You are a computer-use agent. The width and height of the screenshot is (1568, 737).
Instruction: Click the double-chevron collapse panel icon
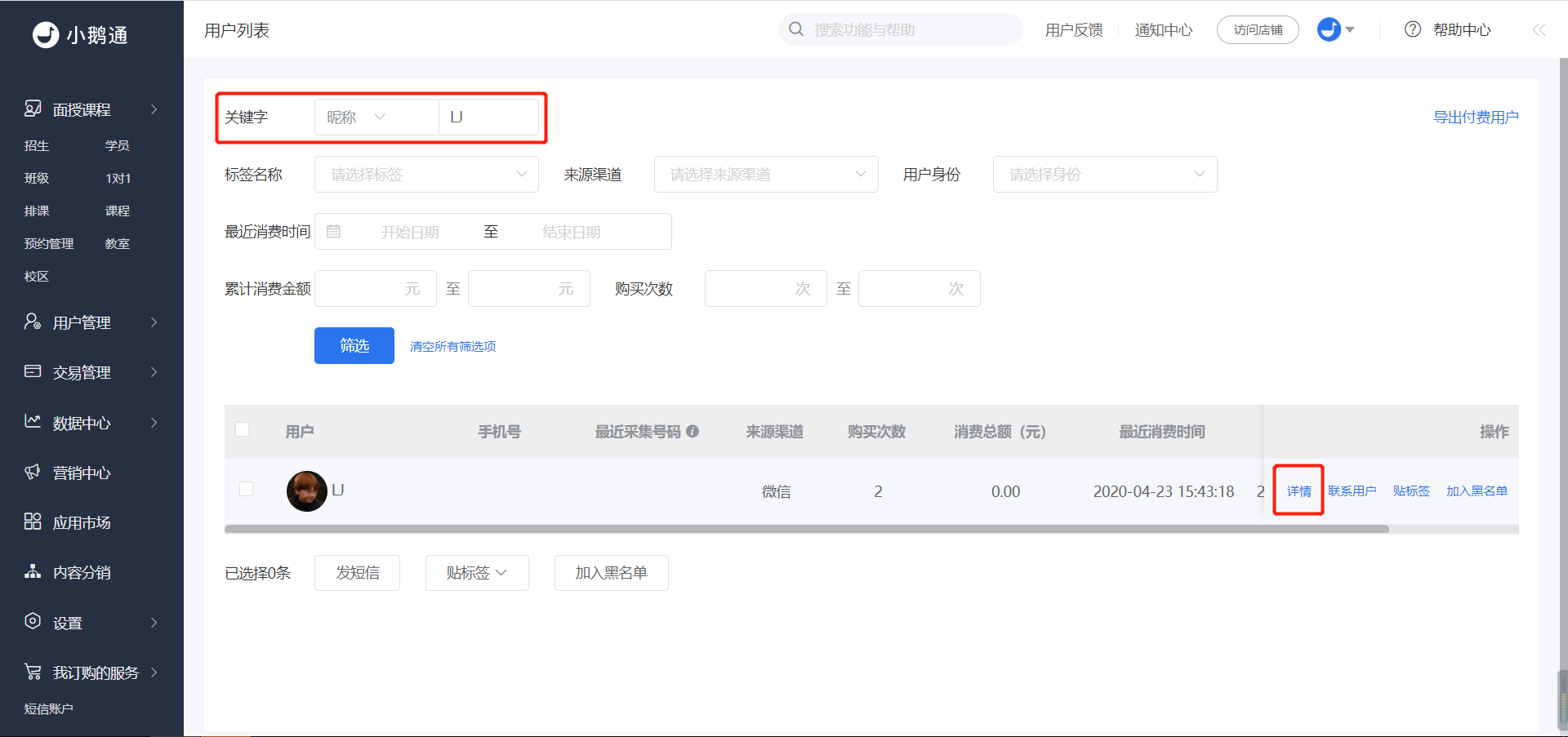[x=1539, y=30]
